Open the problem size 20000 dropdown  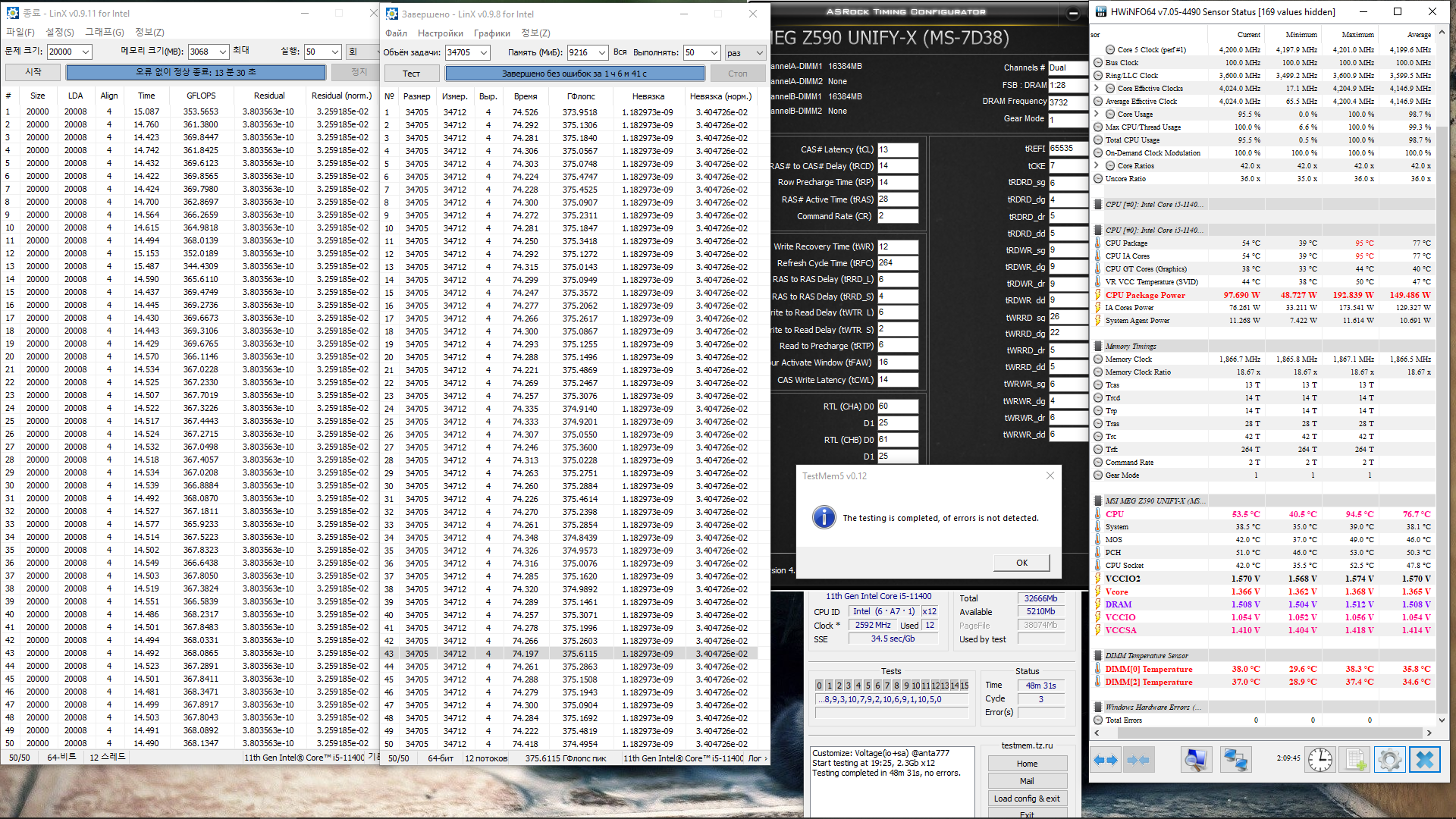pos(86,52)
